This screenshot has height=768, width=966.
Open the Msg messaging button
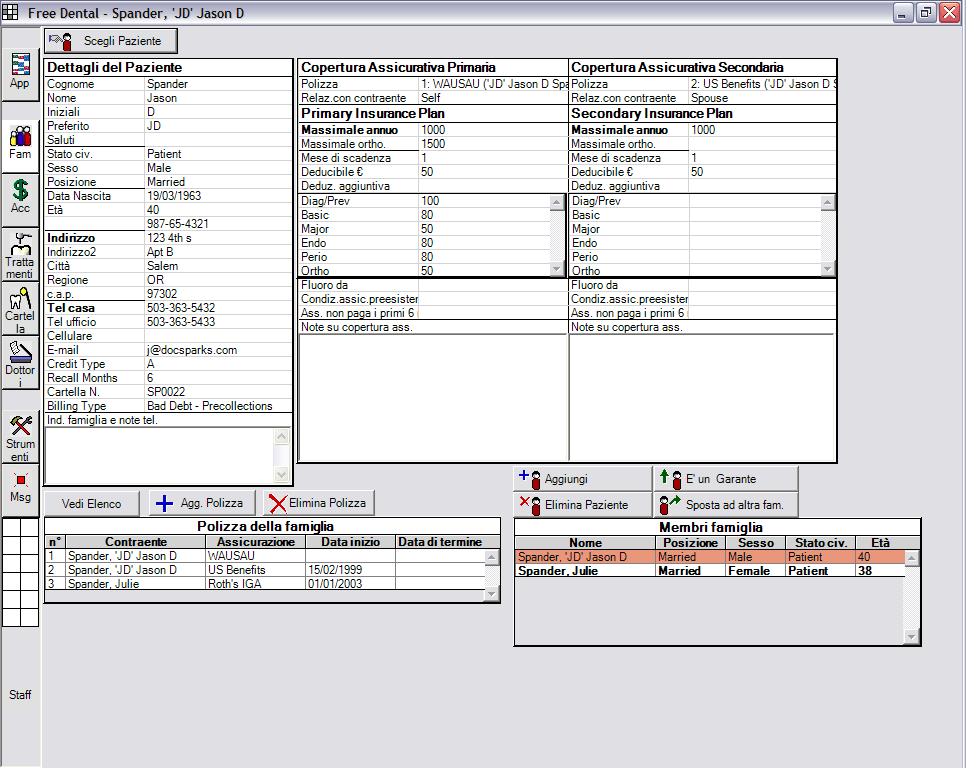[x=20, y=490]
